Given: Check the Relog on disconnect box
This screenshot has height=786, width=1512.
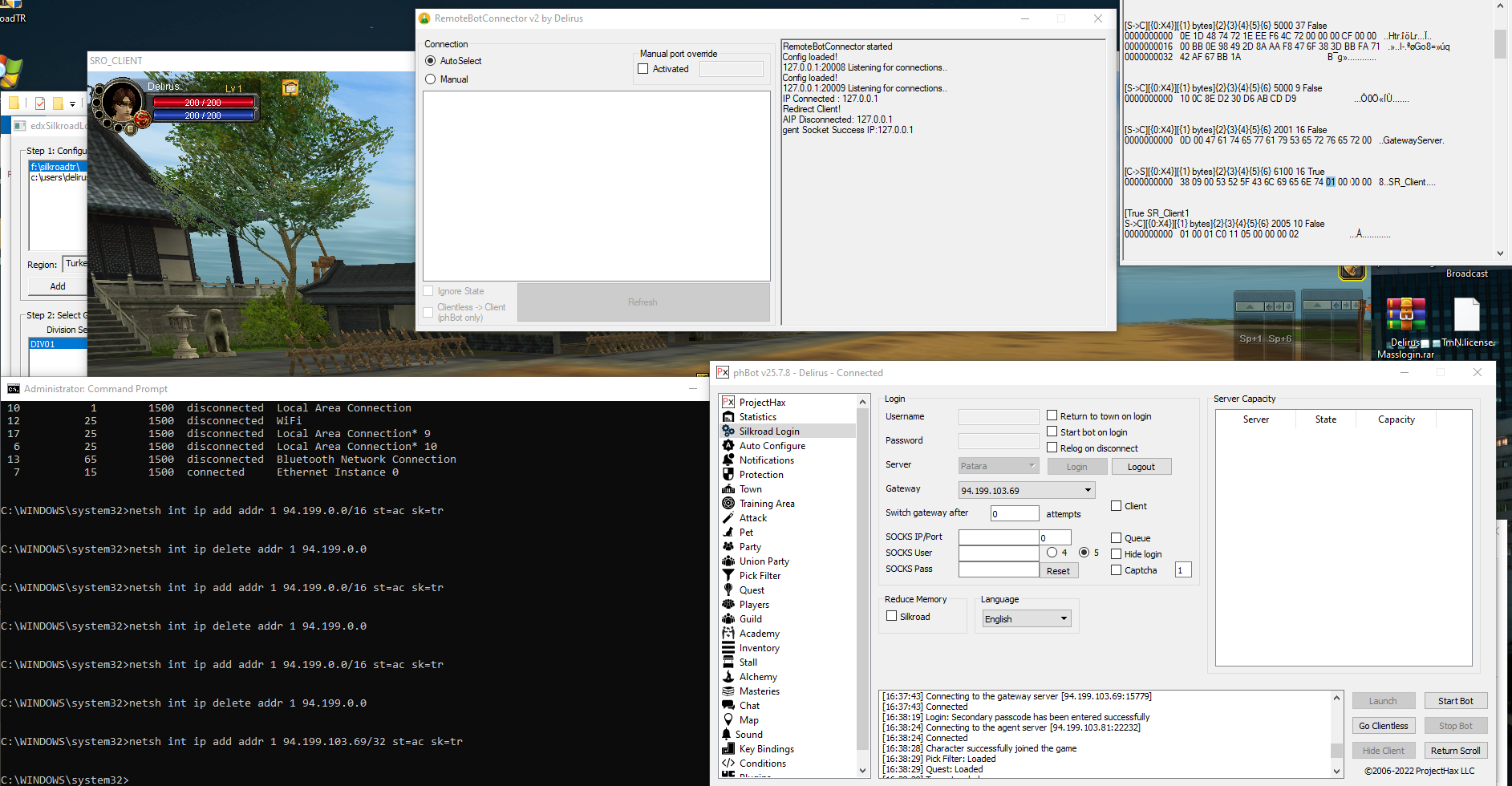Looking at the screenshot, I should 1052,448.
